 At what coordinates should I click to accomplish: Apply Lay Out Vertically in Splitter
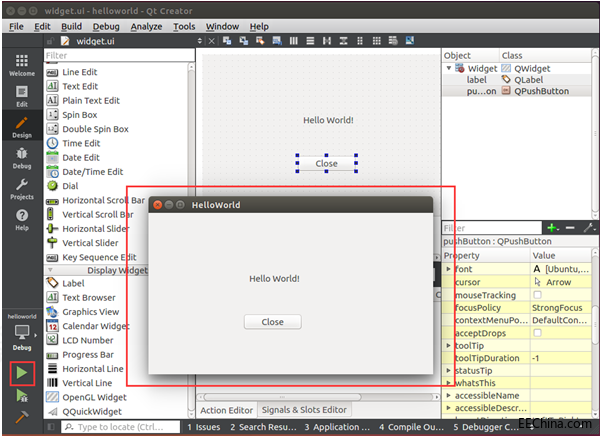click(x=344, y=41)
